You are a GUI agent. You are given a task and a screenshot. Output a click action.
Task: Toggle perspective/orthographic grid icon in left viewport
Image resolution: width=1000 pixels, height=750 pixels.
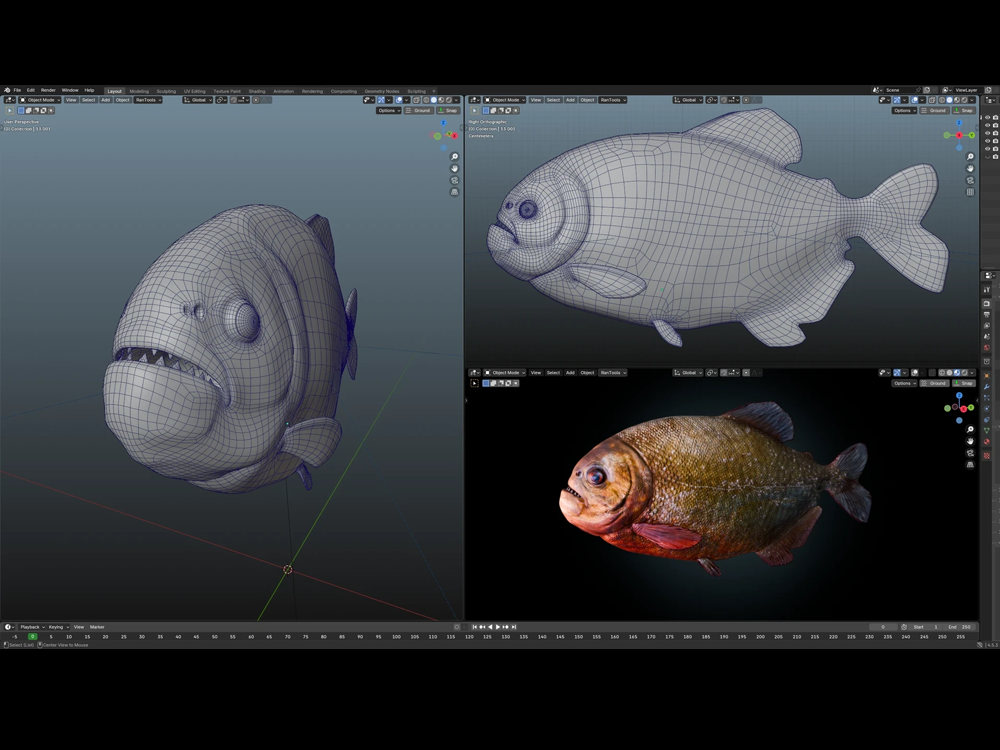(455, 192)
